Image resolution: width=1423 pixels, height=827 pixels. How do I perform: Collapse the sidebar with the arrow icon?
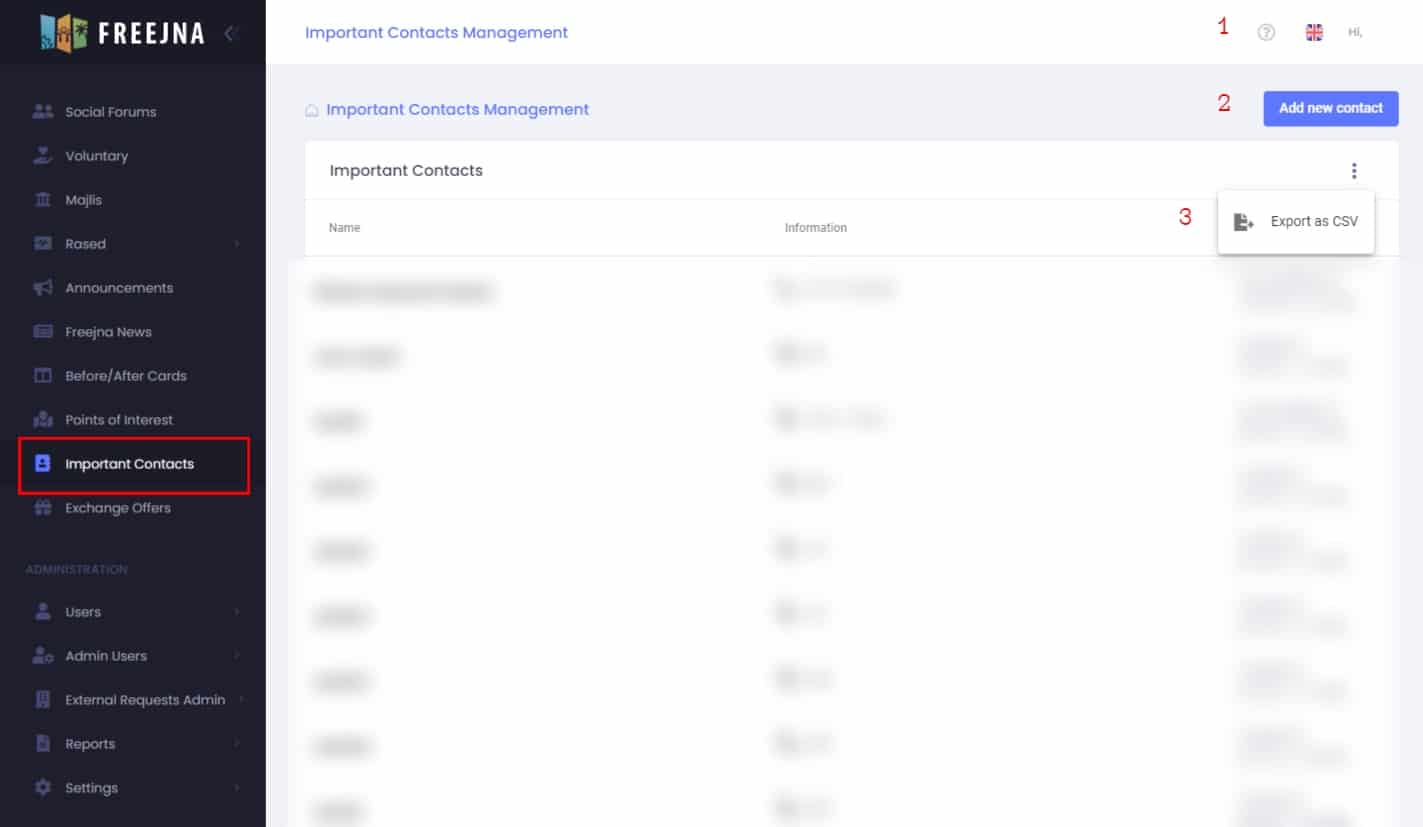(230, 33)
